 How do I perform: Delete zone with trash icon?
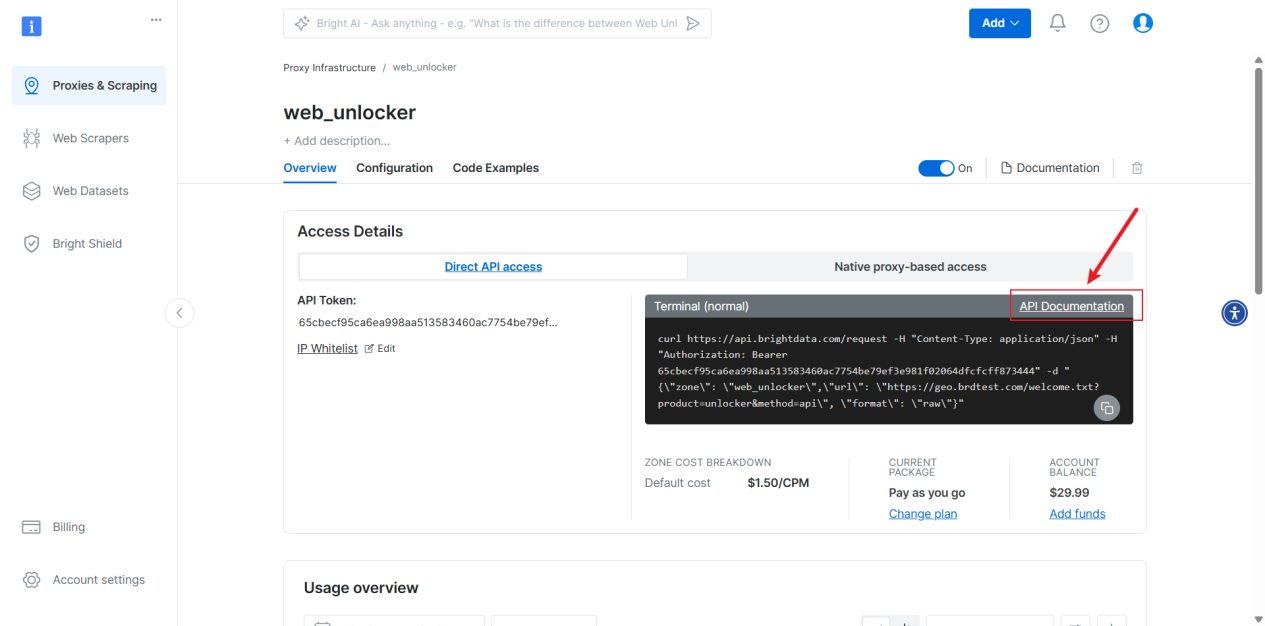pos(1137,168)
